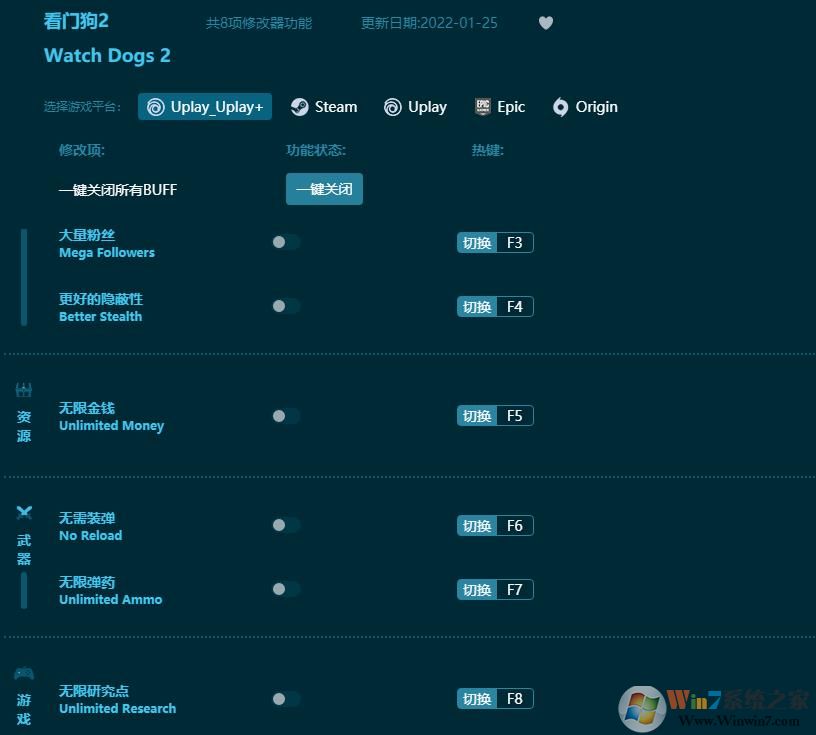The width and height of the screenshot is (816, 735).
Task: Toggle Unlimited Research on
Action: click(x=286, y=699)
